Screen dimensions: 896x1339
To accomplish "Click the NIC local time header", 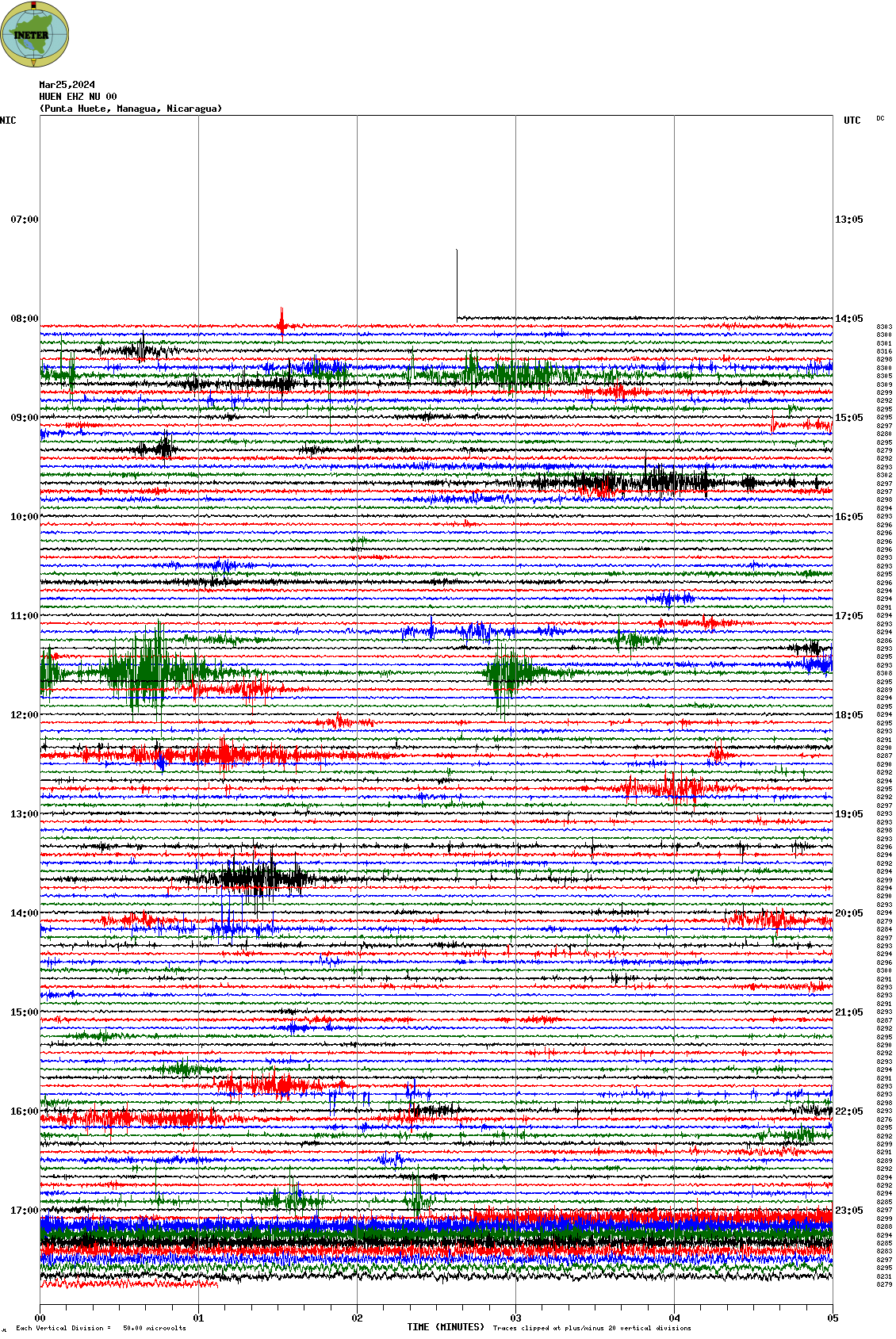I will pyautogui.click(x=8, y=121).
